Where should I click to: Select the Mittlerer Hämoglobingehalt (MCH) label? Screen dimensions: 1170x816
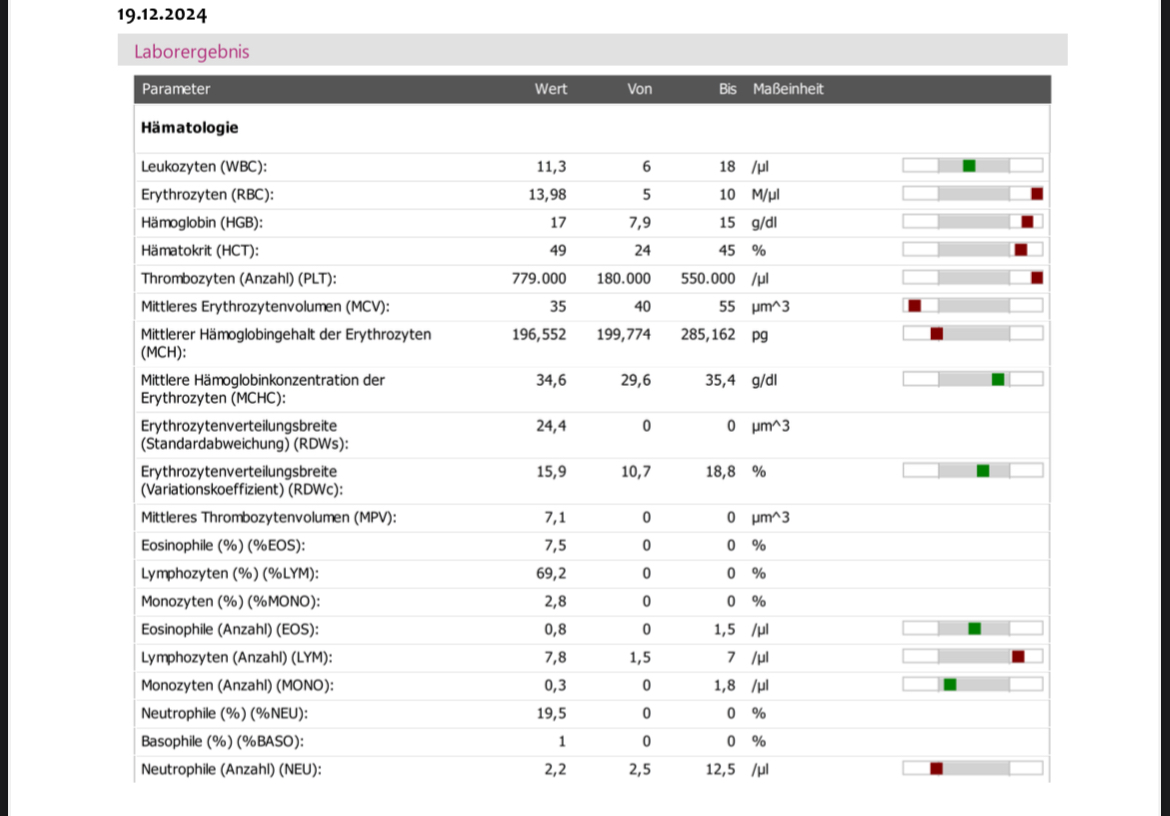tap(286, 343)
